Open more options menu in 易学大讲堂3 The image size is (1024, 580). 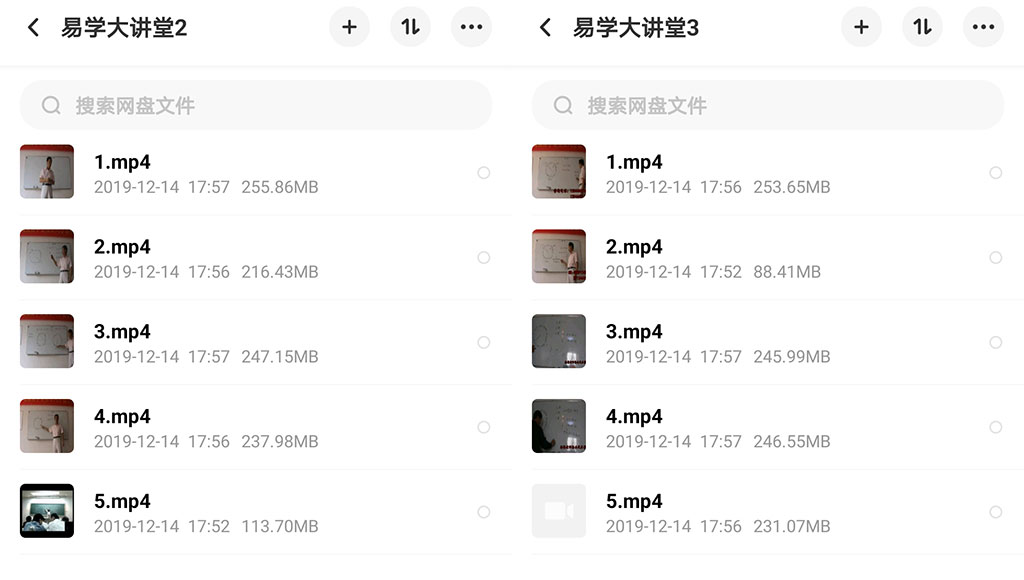tap(984, 27)
